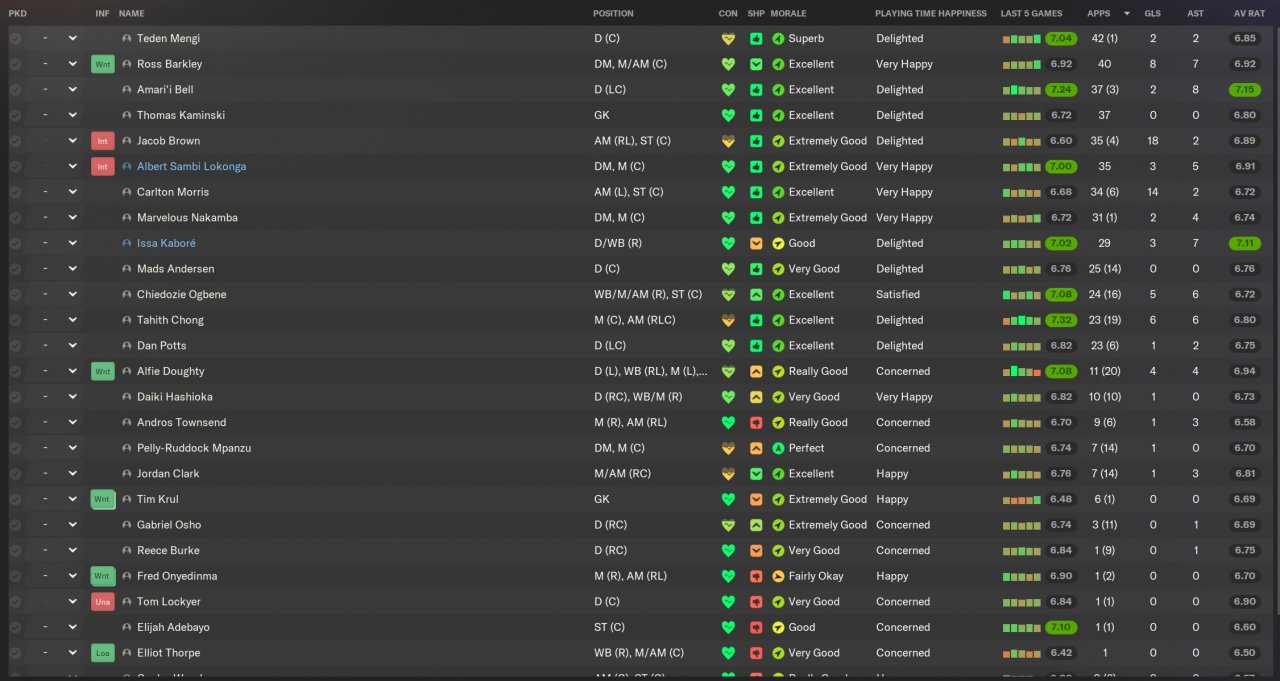This screenshot has height=681, width=1280.
Task: Click Issa Kaboré's 7.11 average rating pill
Action: (x=1245, y=243)
